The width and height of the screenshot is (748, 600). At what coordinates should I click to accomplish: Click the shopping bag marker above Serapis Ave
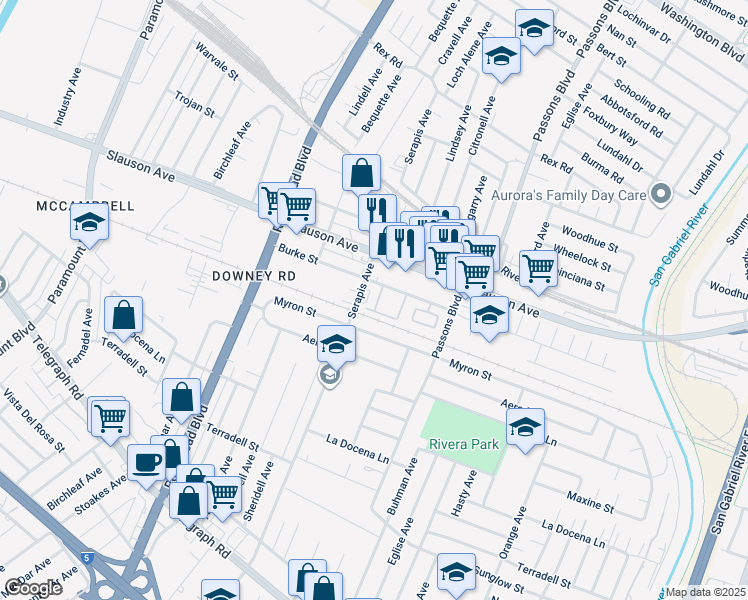pos(361,174)
